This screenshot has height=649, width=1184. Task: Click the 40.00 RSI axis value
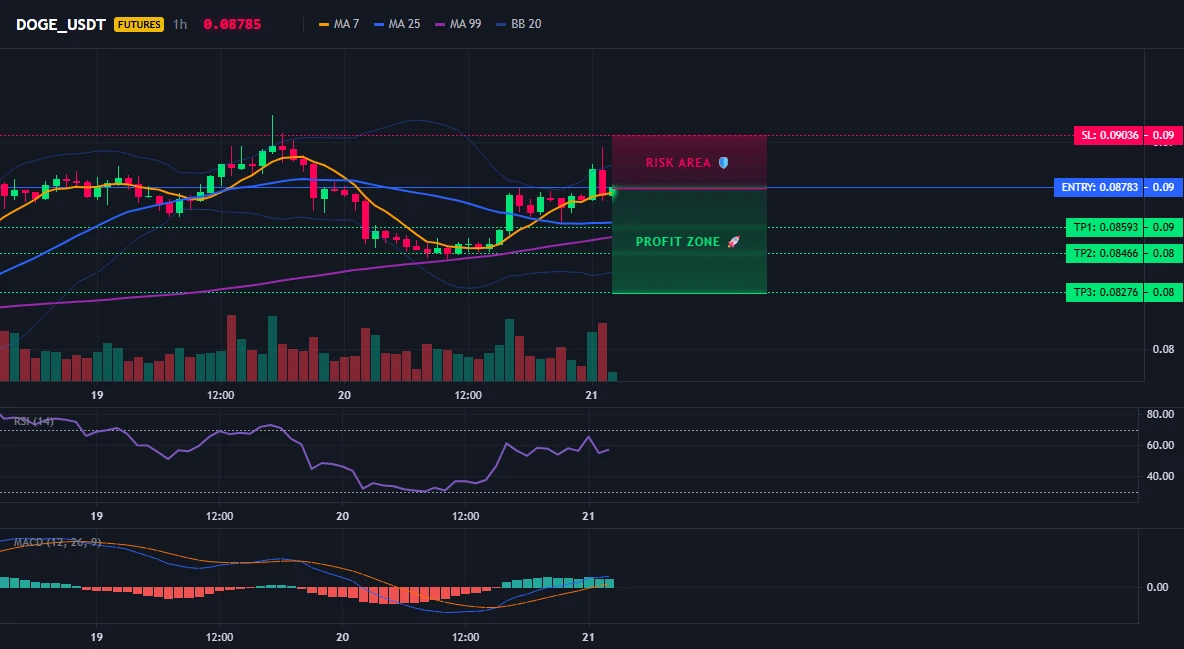click(1160, 476)
